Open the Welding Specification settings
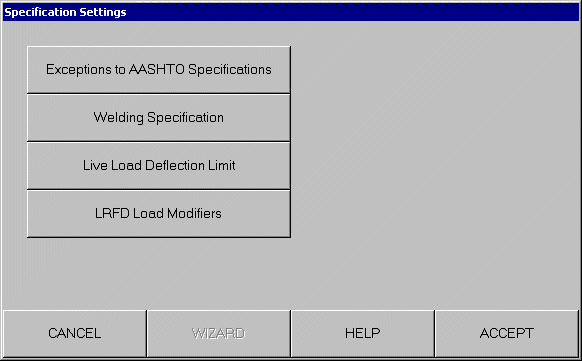The width and height of the screenshot is (582, 361). pyautogui.click(x=159, y=118)
